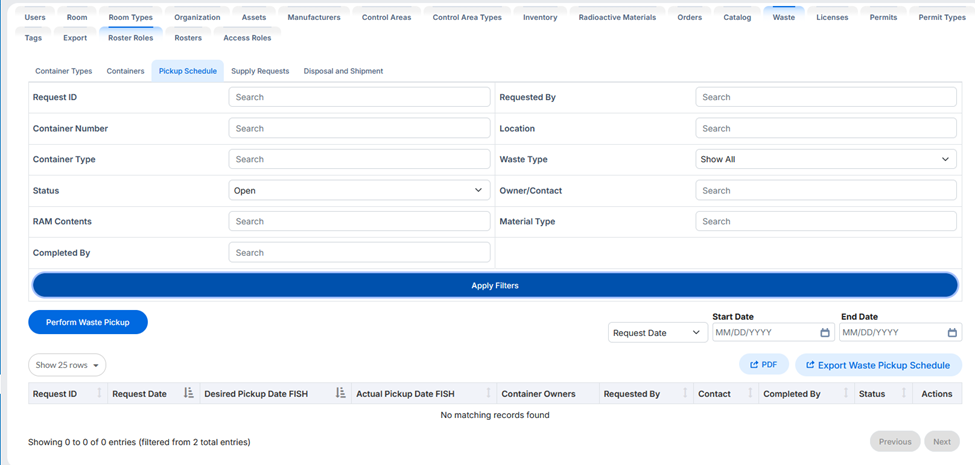The height and width of the screenshot is (465, 975).
Task: Click the Container Owners column header
Action: point(548,394)
